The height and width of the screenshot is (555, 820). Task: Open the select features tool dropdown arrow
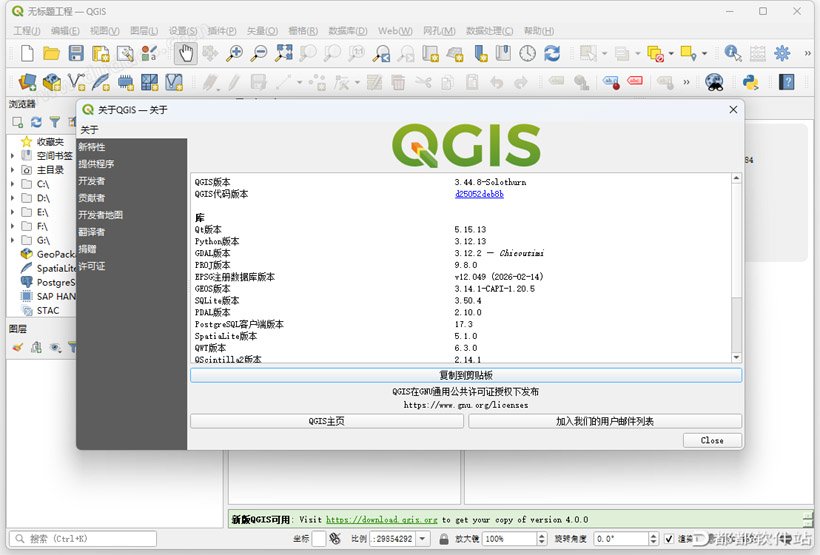click(x=605, y=53)
